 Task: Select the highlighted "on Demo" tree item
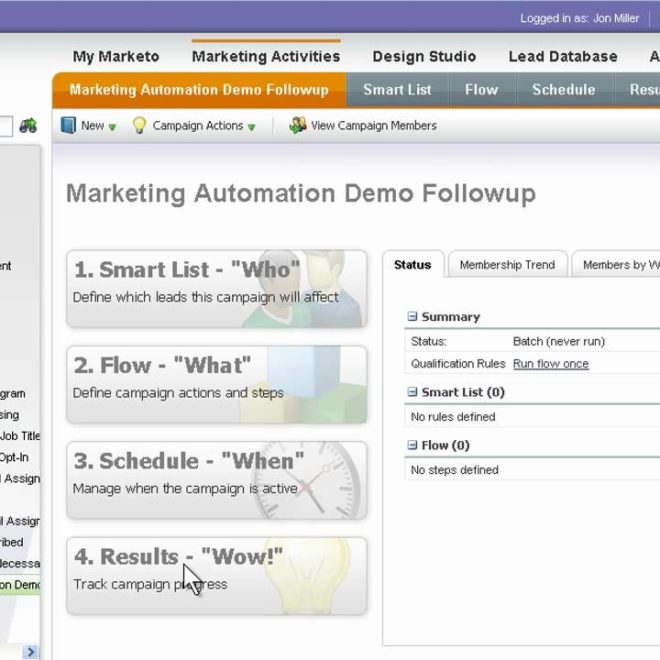coord(20,585)
